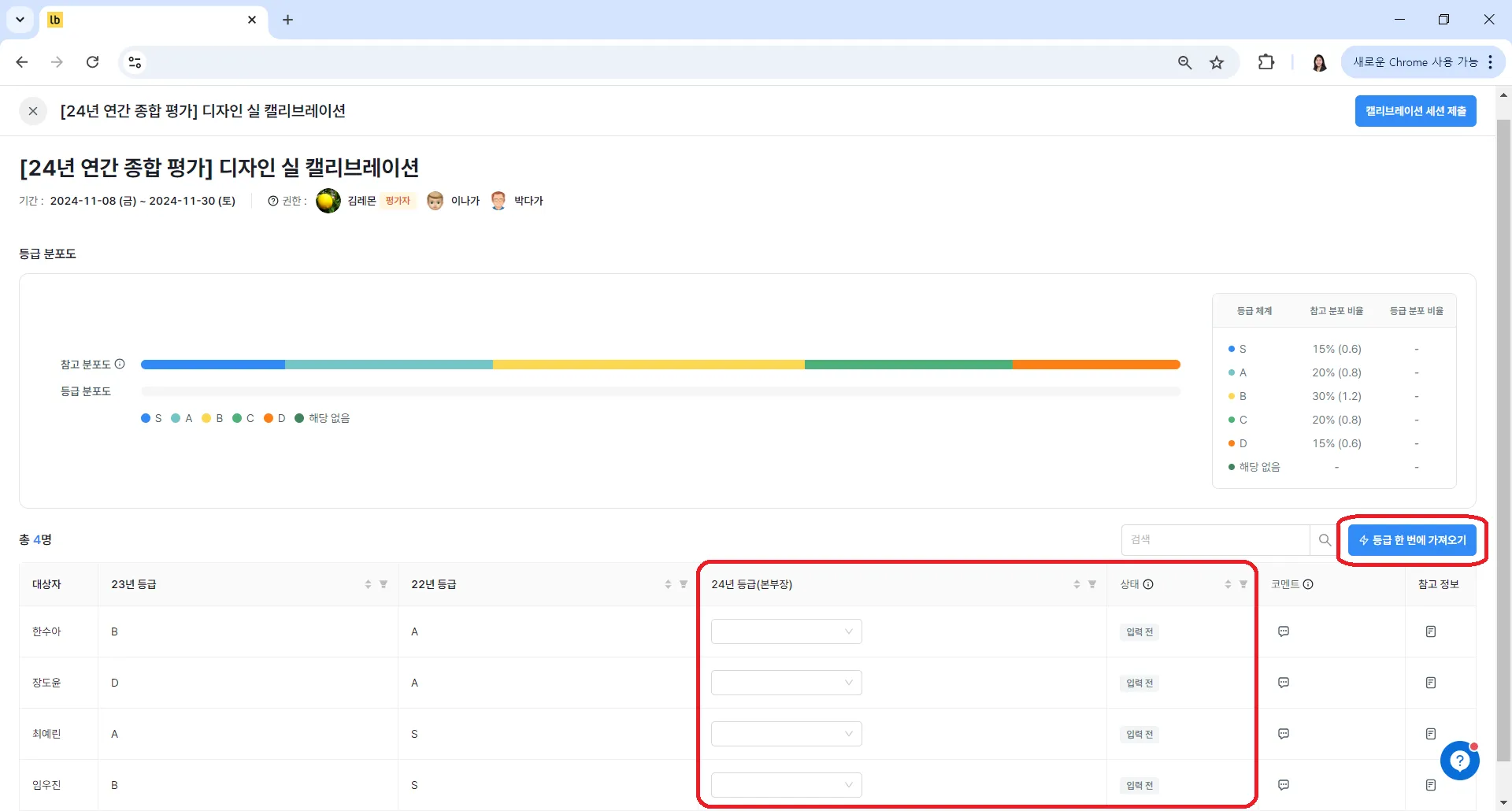Open the 24년 등급 dropdown for 임우진
This screenshot has height=811, width=1512.
coord(786,785)
